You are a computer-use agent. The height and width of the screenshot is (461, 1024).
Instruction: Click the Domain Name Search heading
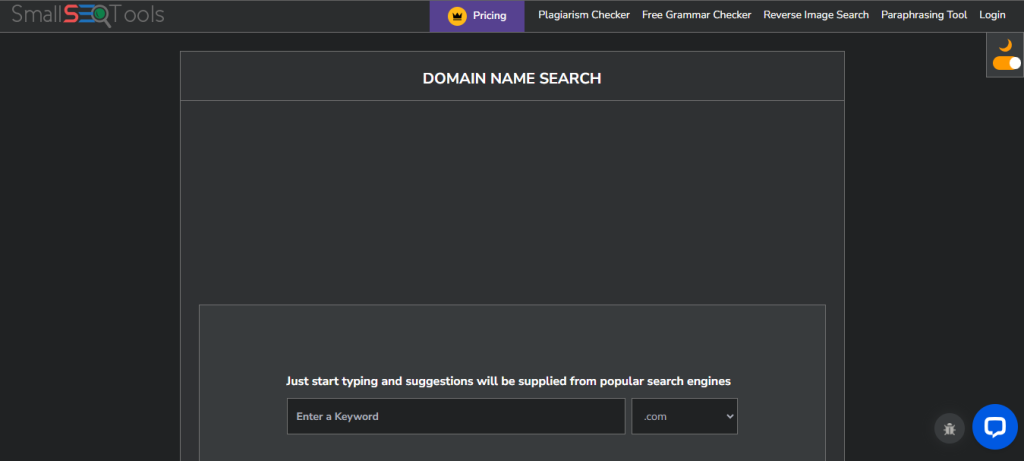(x=512, y=78)
